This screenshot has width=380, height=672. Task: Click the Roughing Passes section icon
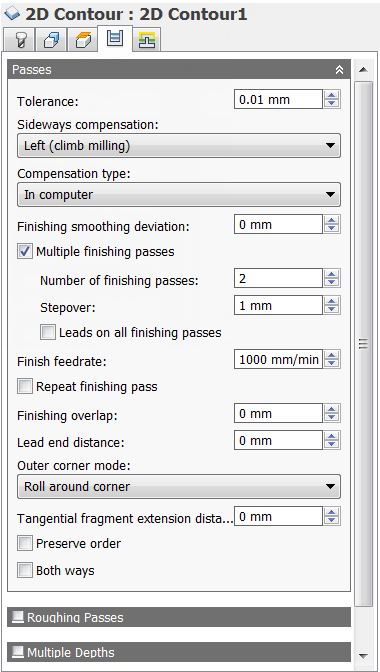coord(18,617)
